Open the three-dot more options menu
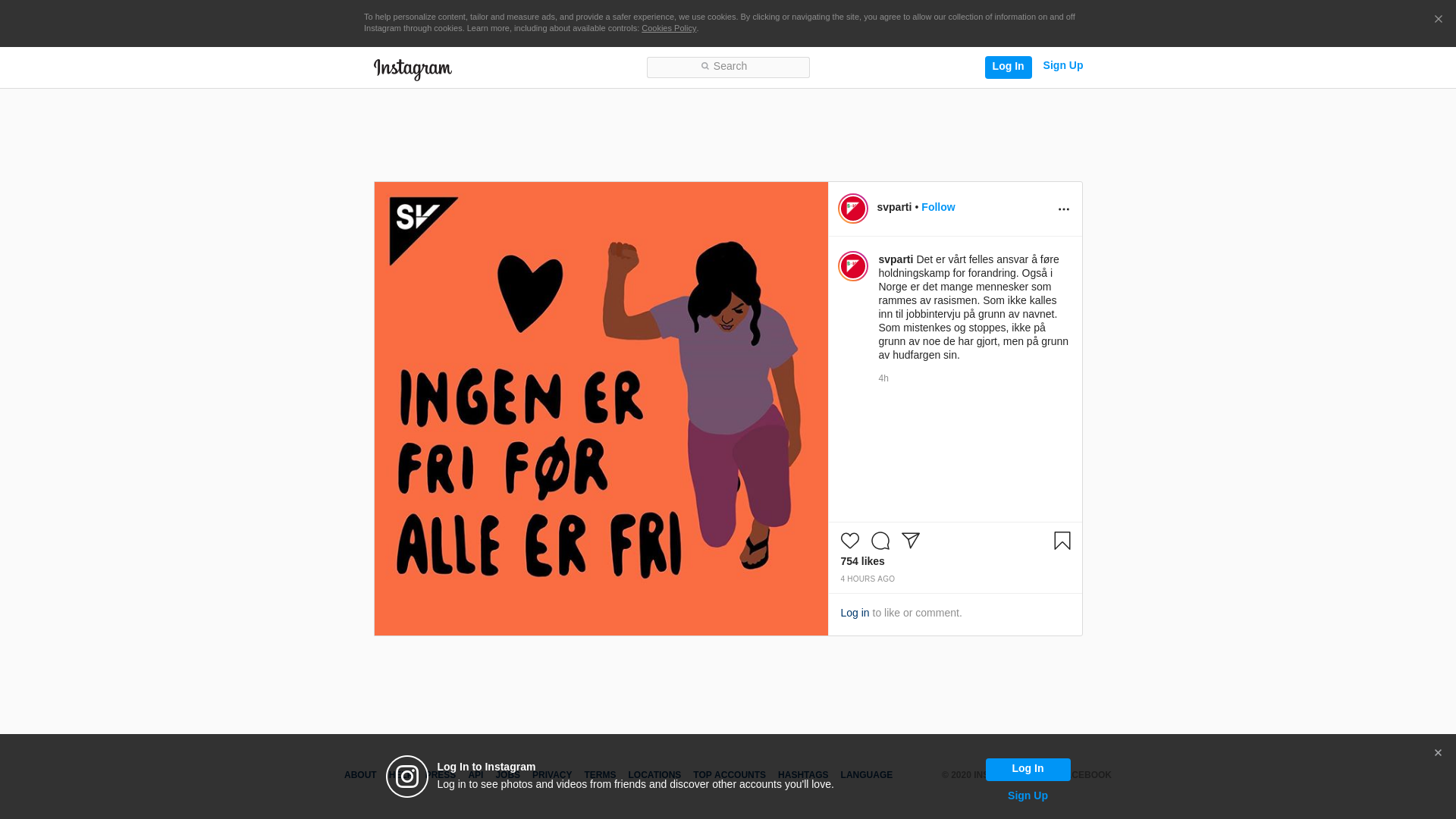 click(1063, 209)
